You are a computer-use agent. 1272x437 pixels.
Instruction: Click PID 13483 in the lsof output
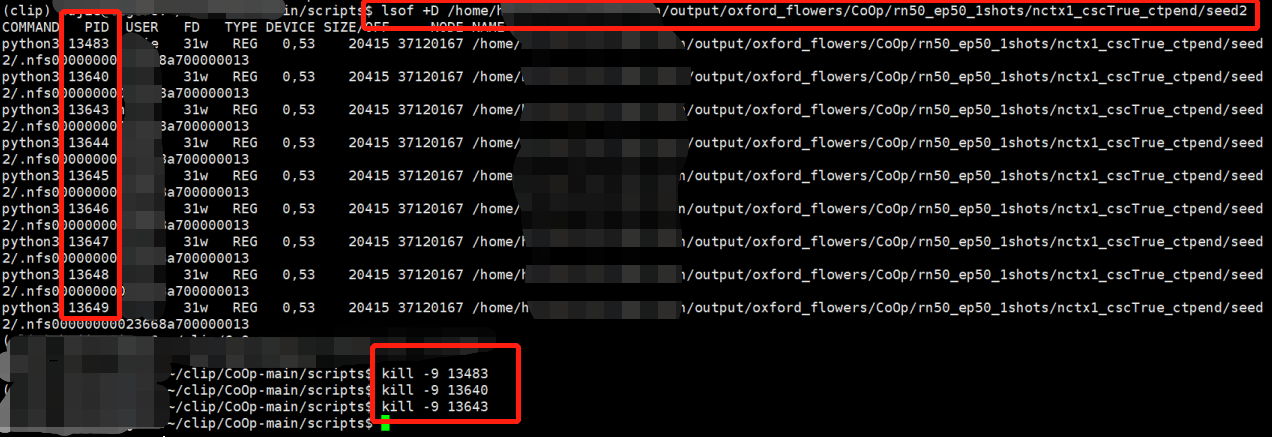click(89, 44)
